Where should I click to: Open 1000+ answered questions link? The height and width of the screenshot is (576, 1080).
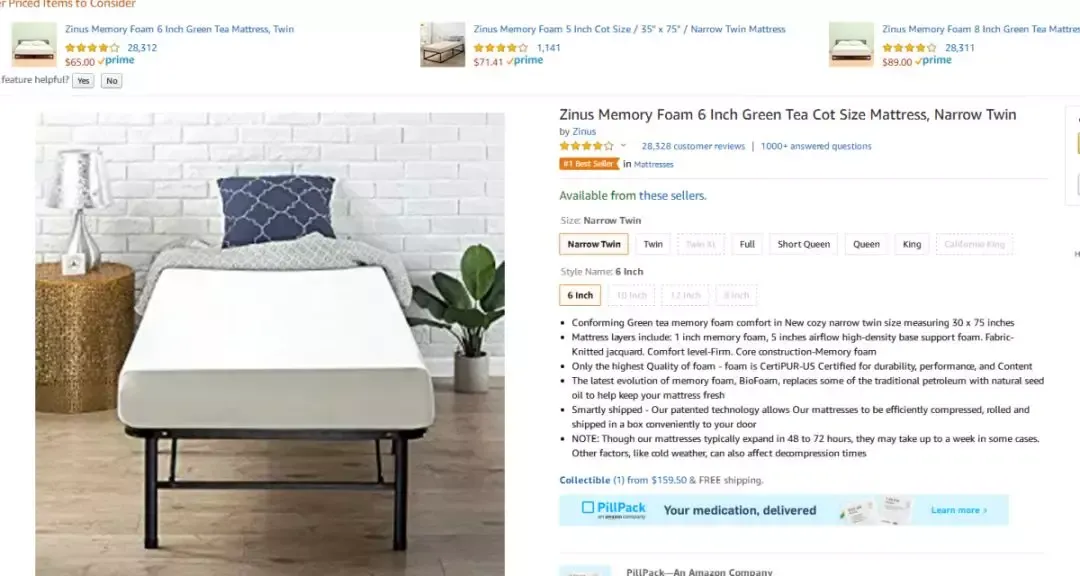816,146
